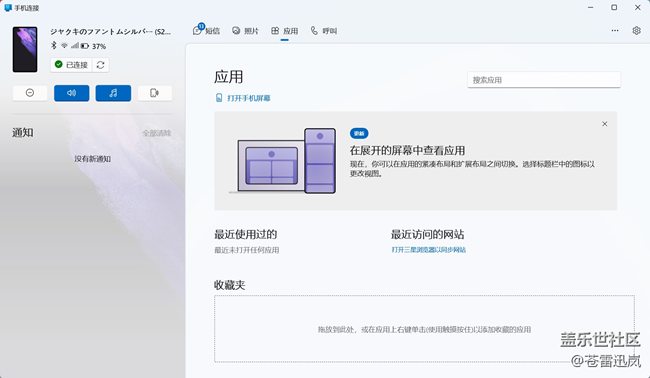Clear all notifications with 全部清除
The image size is (650, 378).
click(x=157, y=133)
